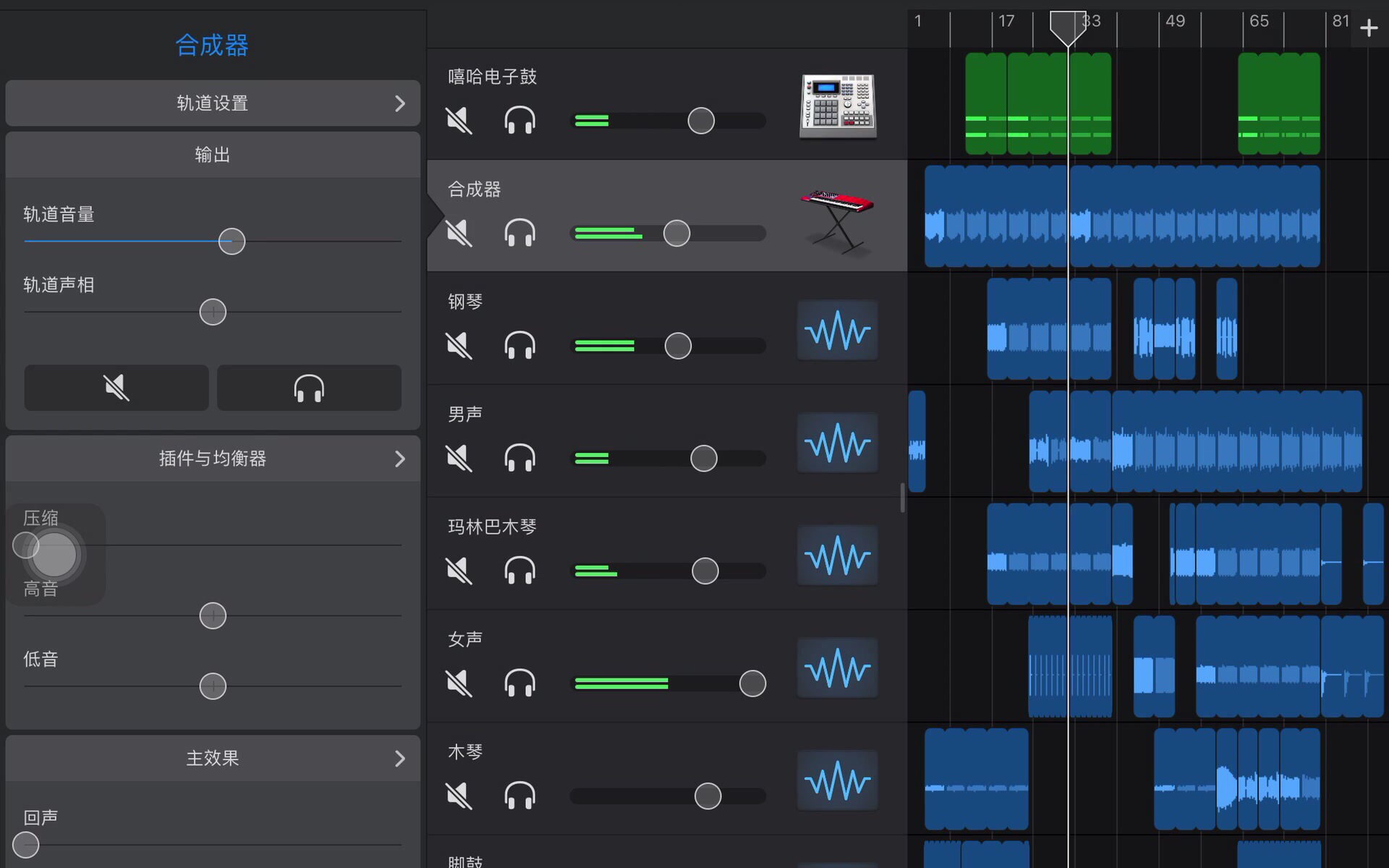This screenshot has width=1389, height=868.
Task: Select the 钢琴 audio waveform icon
Action: (838, 331)
